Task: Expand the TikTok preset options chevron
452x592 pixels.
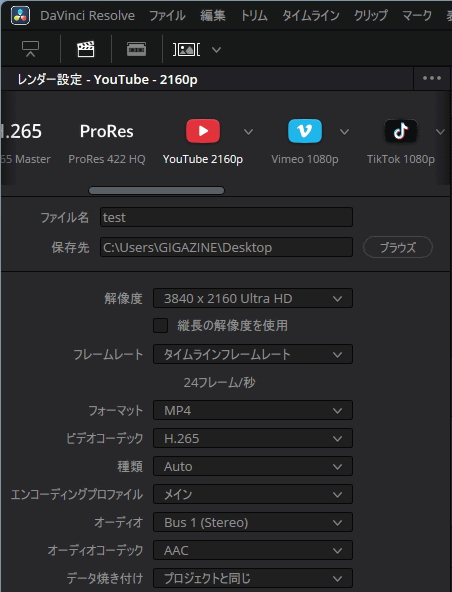Action: coord(440,132)
